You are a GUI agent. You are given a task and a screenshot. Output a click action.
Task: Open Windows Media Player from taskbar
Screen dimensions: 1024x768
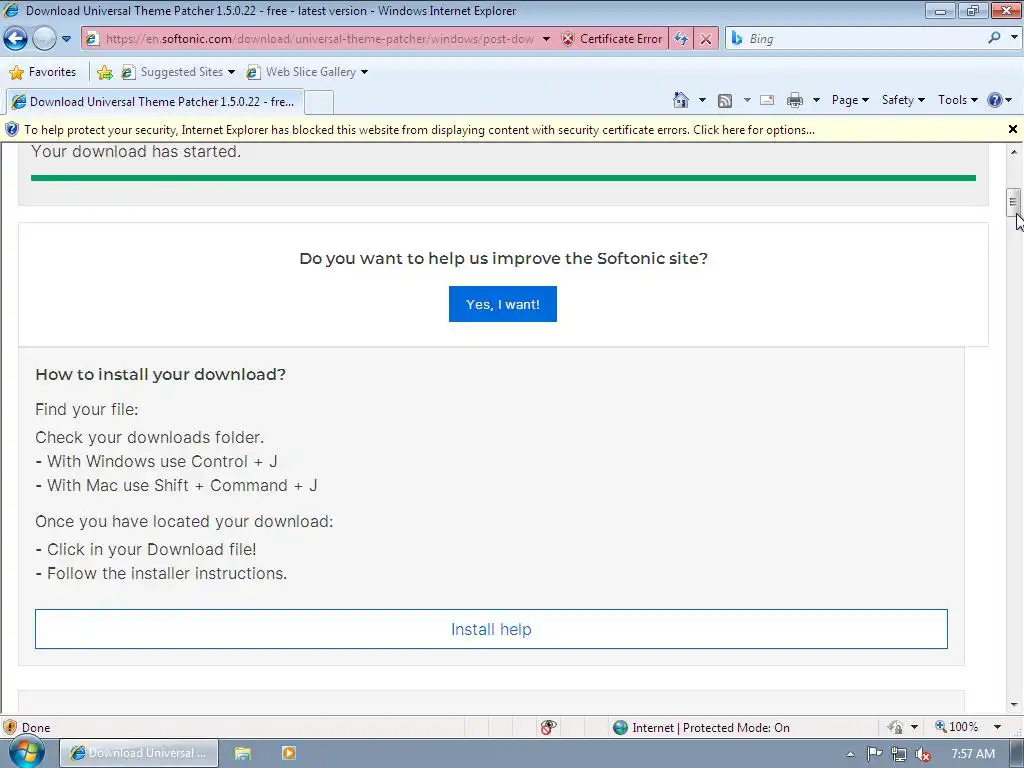pos(289,753)
